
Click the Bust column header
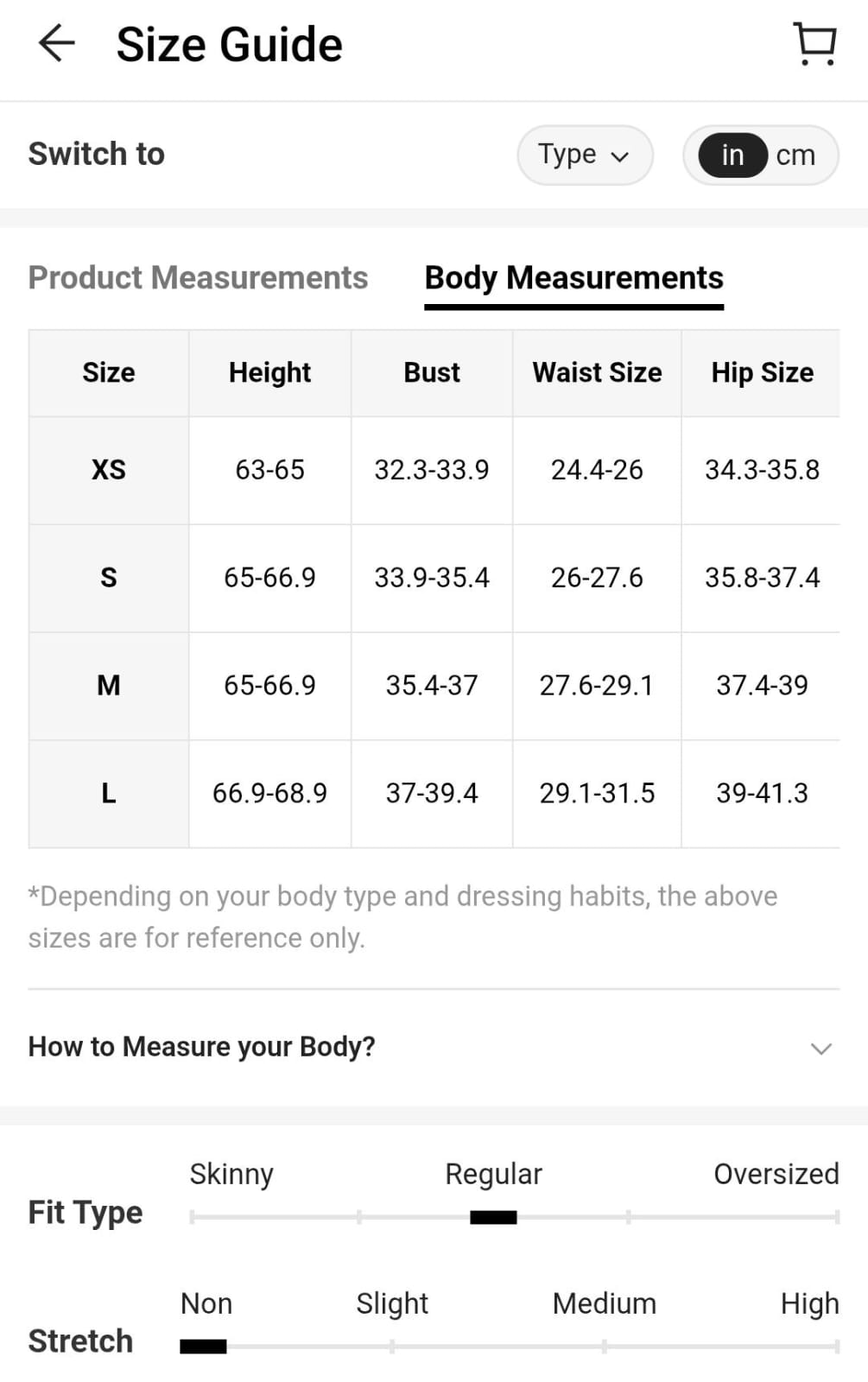(x=432, y=373)
